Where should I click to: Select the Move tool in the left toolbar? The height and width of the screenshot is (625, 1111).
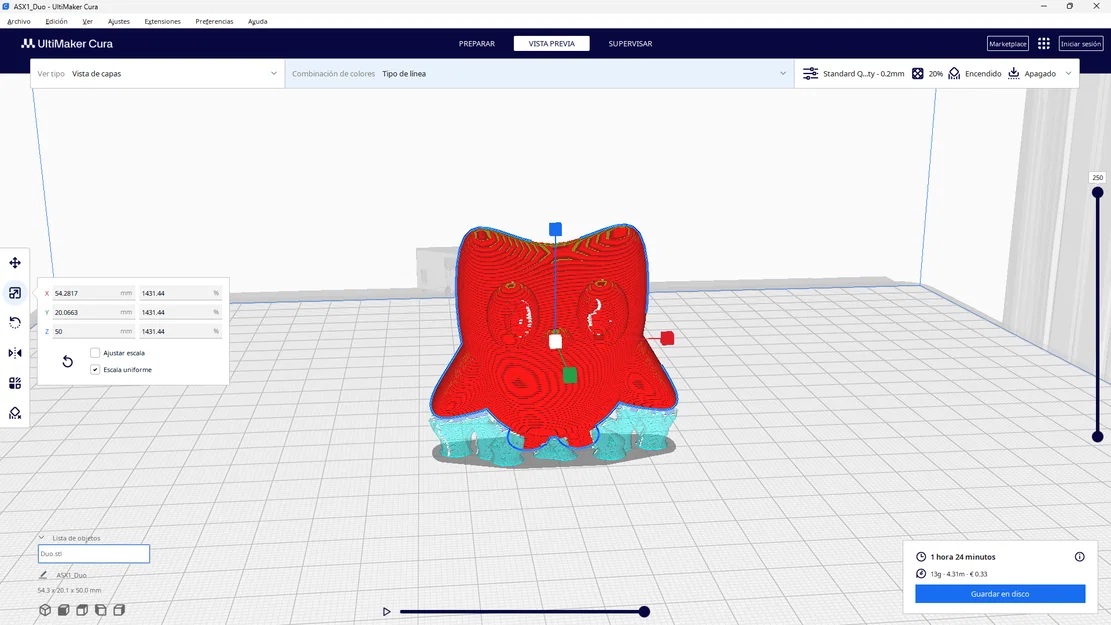click(14, 262)
